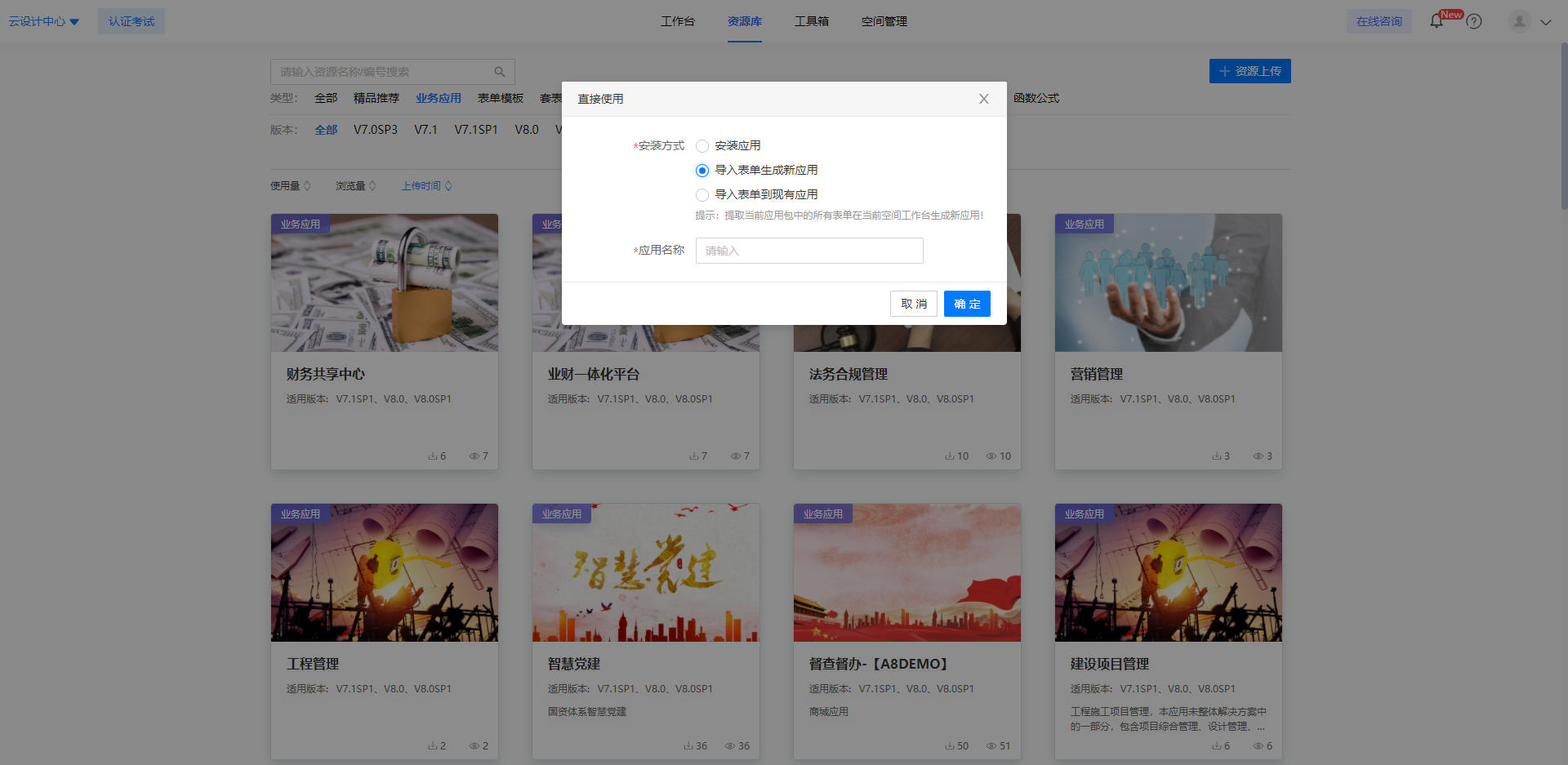Viewport: 1568px width, 765px height.
Task: Click the 认证考试 button
Action: pos(131,21)
